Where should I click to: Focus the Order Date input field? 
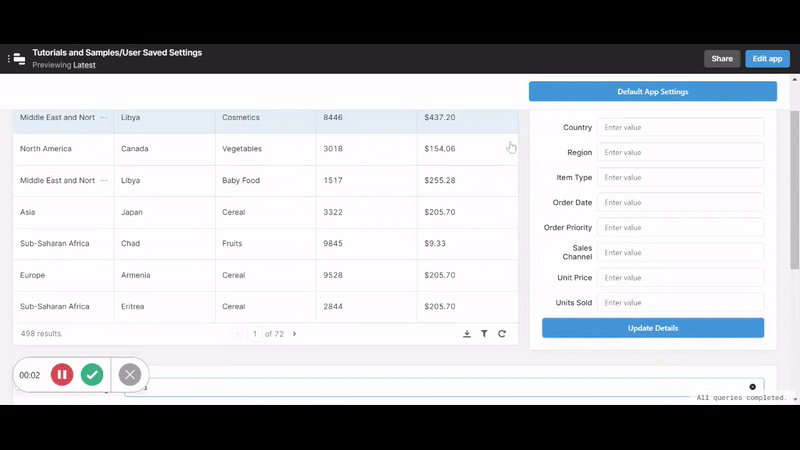pos(681,203)
